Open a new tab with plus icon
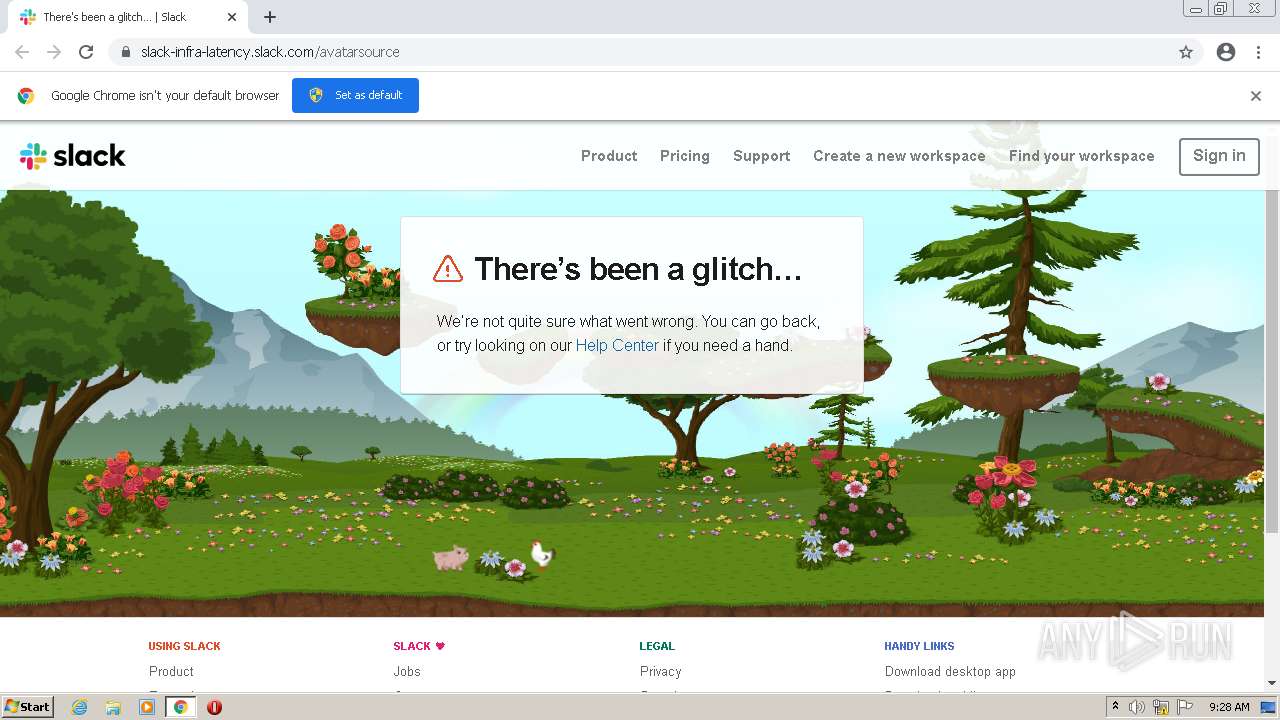Image resolution: width=1280 pixels, height=720 pixels. (270, 17)
